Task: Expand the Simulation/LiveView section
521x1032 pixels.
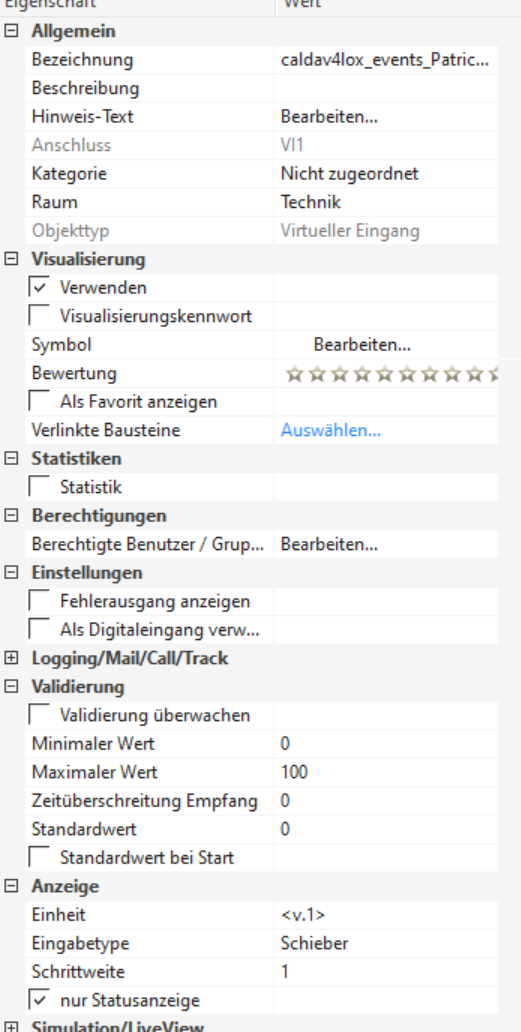Action: tap(11, 1027)
